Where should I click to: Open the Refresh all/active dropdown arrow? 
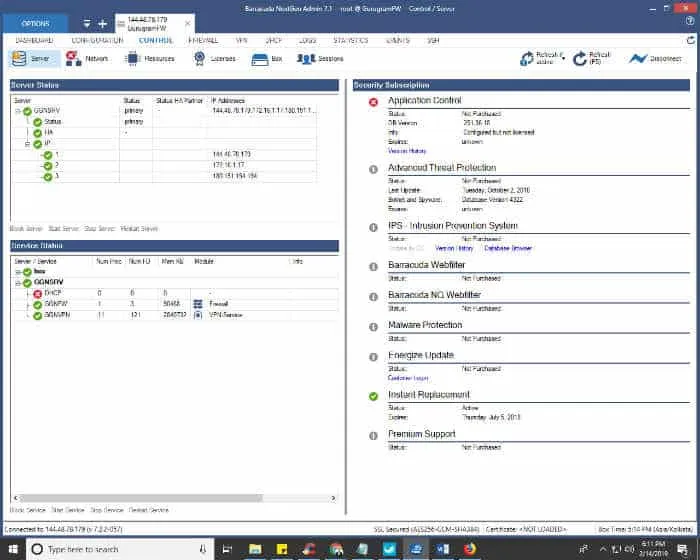click(x=563, y=58)
